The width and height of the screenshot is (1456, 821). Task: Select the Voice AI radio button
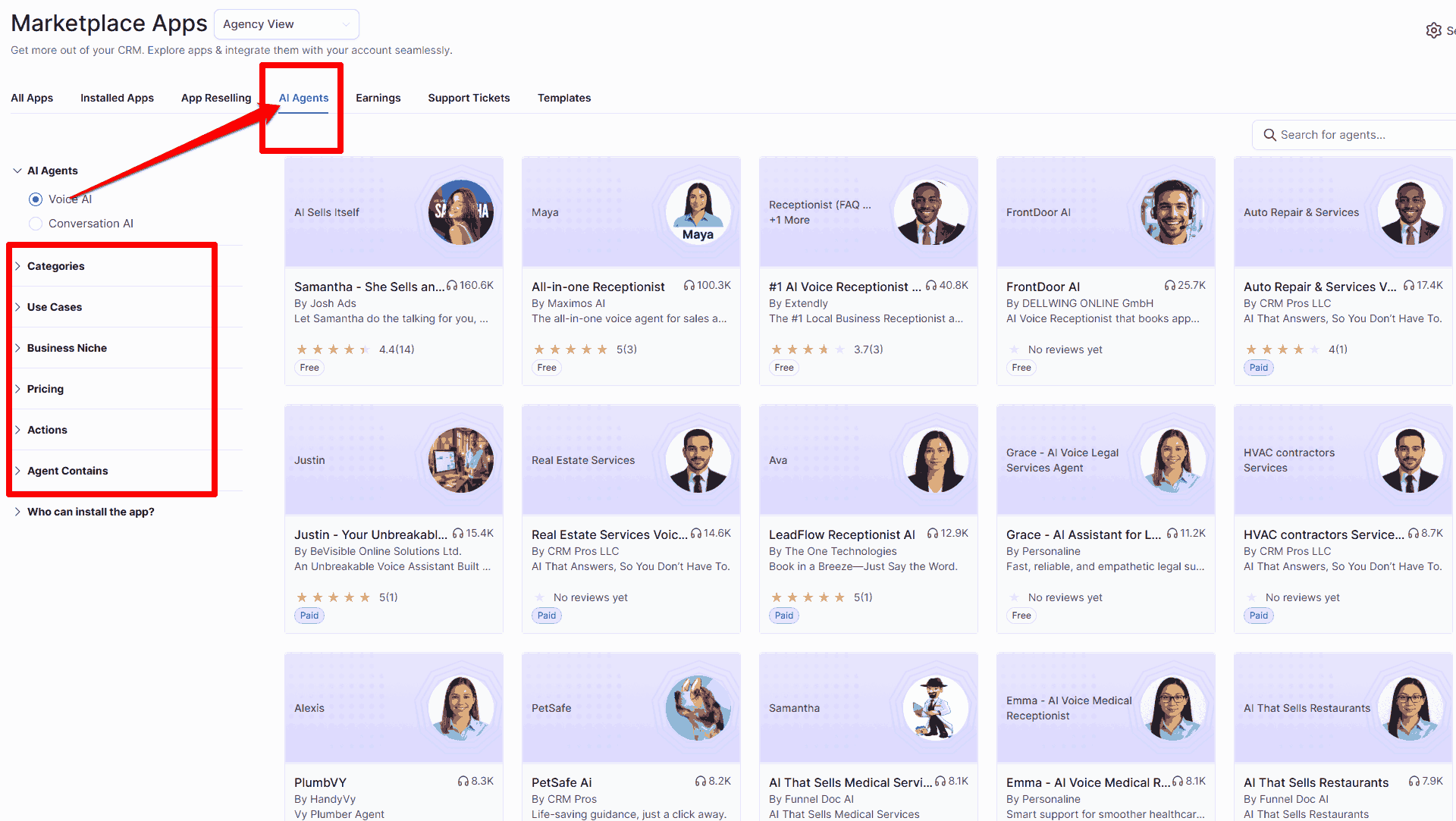(36, 199)
